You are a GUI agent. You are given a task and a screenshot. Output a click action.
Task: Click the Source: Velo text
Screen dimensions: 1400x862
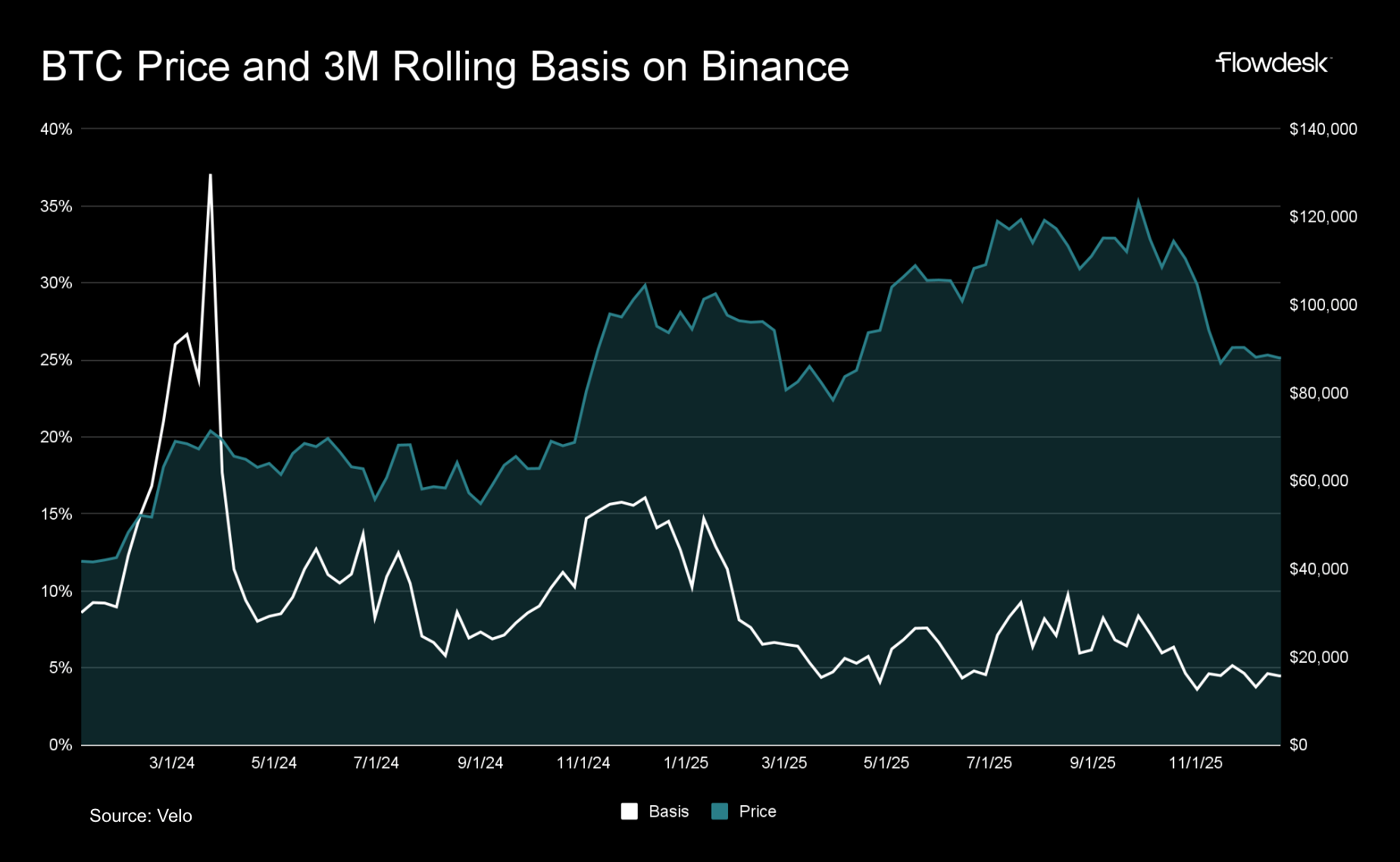[x=141, y=816]
